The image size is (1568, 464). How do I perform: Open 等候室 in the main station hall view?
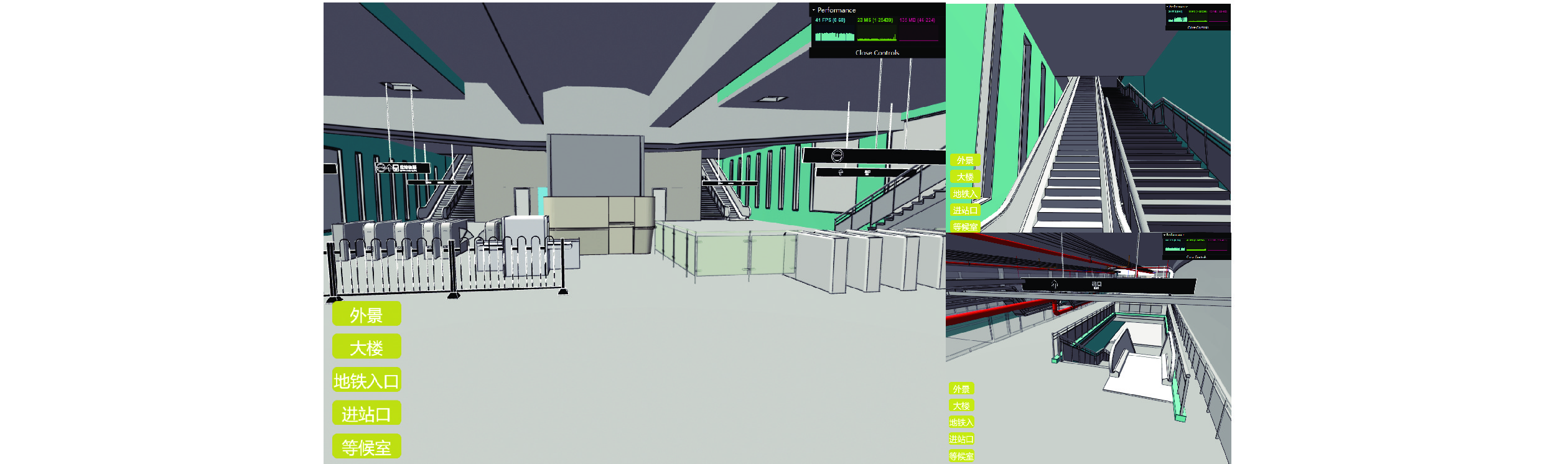[366, 446]
